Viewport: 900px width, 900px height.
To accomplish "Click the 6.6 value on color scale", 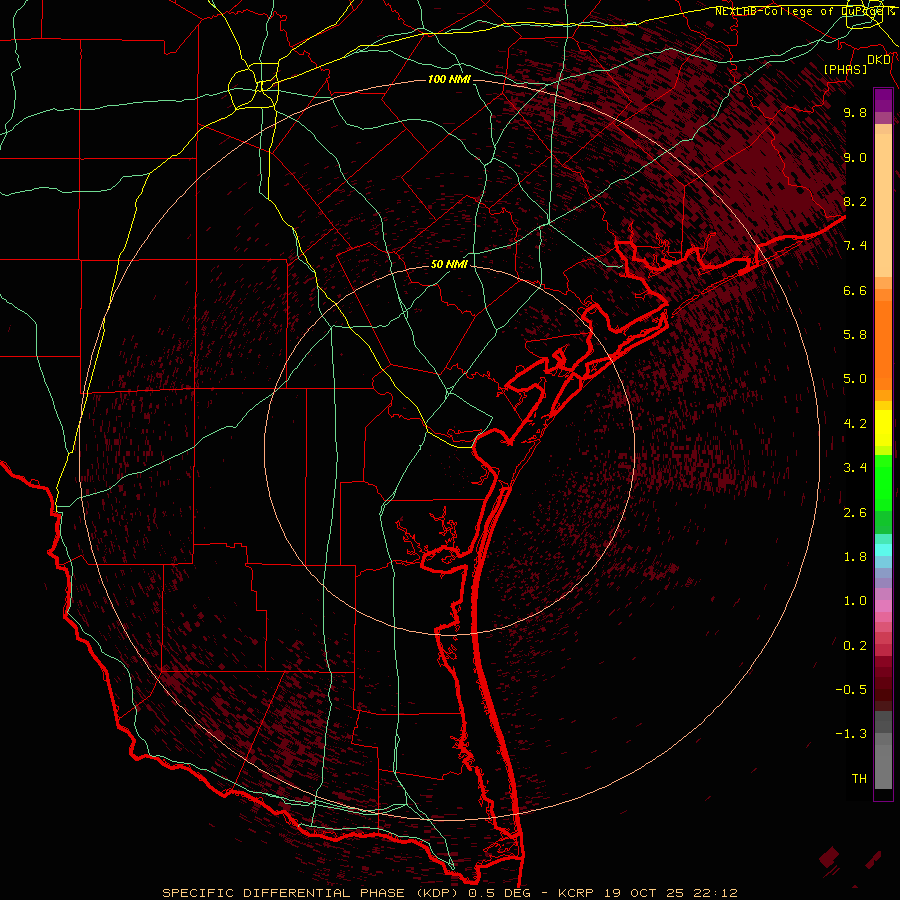I will tap(855, 290).
